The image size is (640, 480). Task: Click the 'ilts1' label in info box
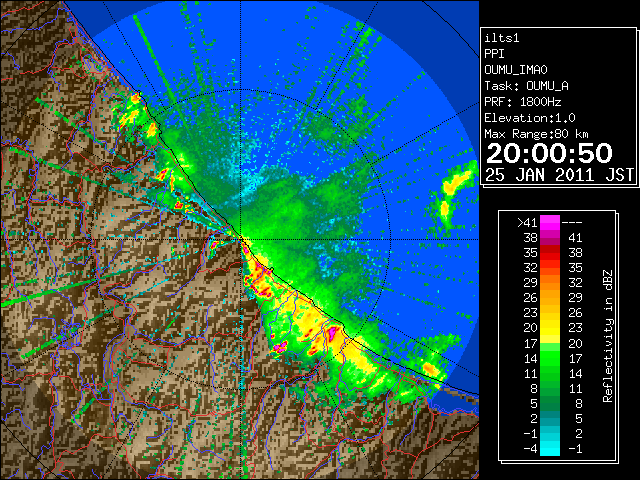point(502,38)
